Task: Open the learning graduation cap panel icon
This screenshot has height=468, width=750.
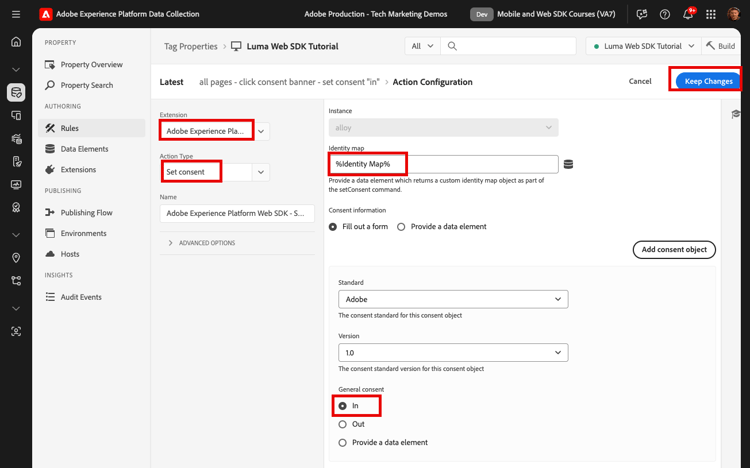Action: click(736, 114)
